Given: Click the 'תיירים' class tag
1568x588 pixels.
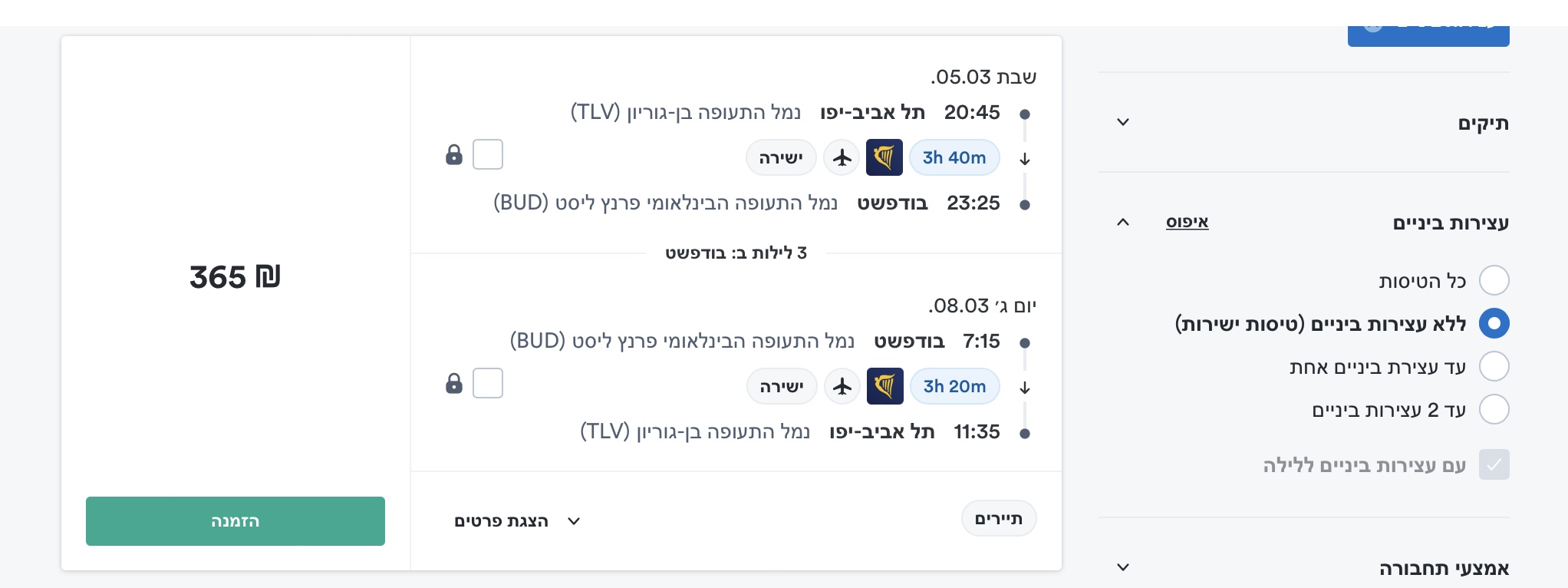Looking at the screenshot, I should [998, 519].
